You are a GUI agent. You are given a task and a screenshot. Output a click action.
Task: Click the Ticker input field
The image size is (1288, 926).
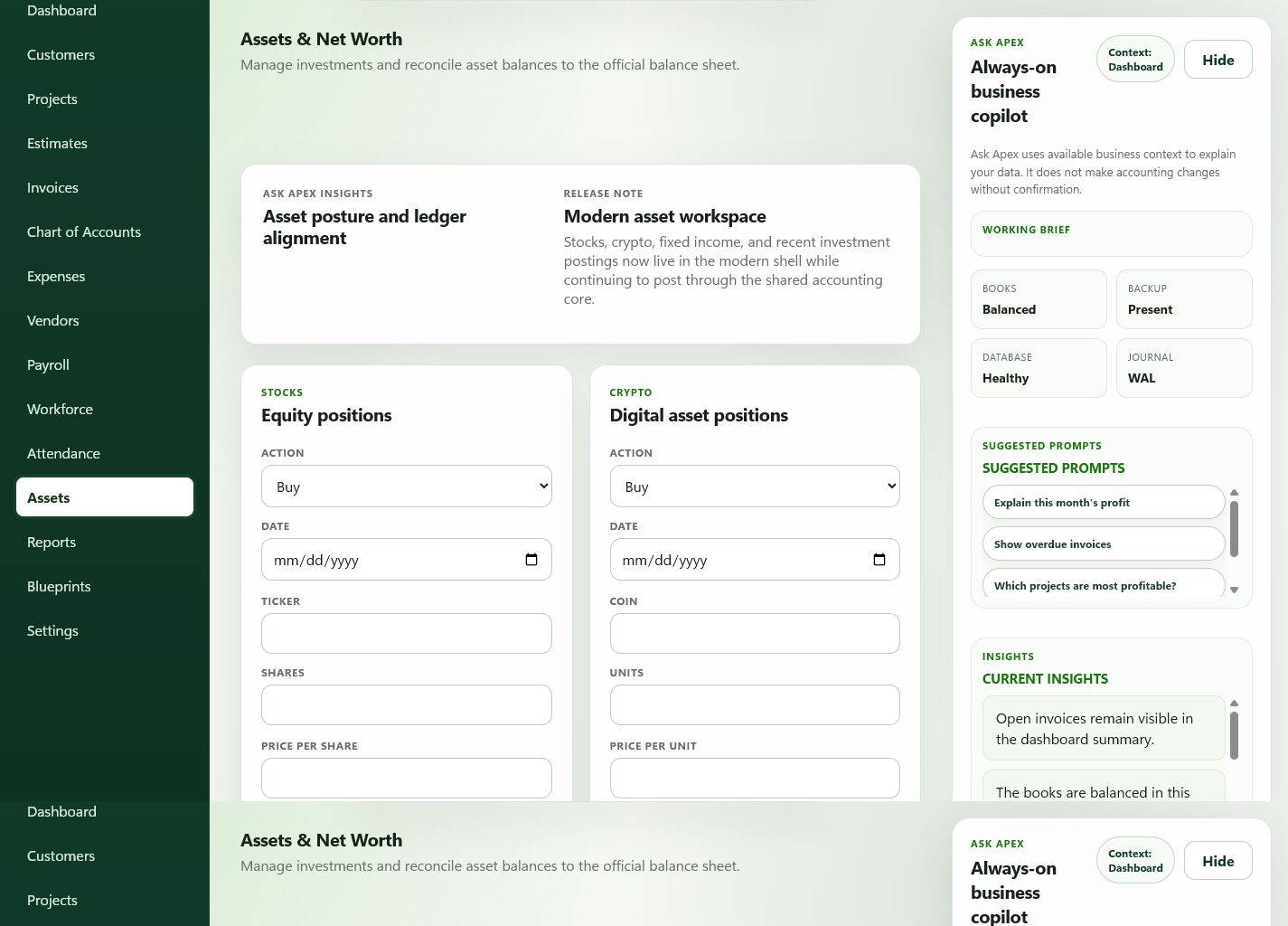coord(407,633)
